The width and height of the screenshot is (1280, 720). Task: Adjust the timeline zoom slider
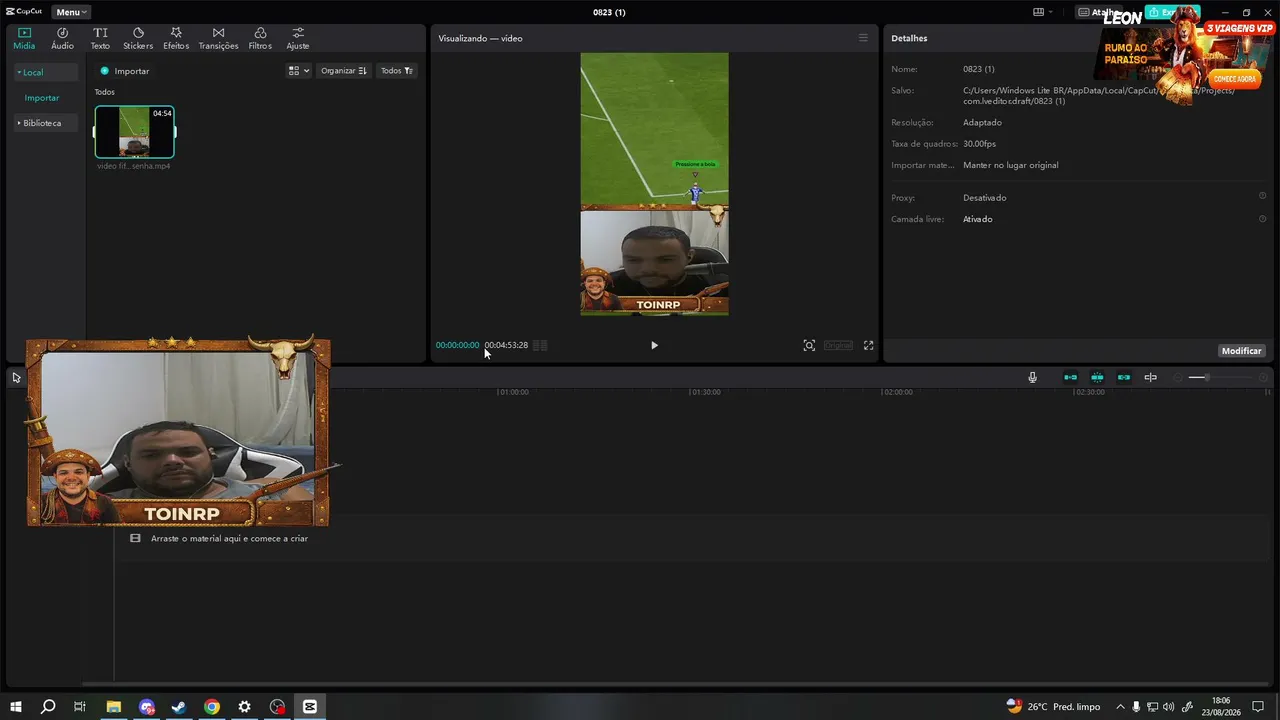coord(1222,377)
